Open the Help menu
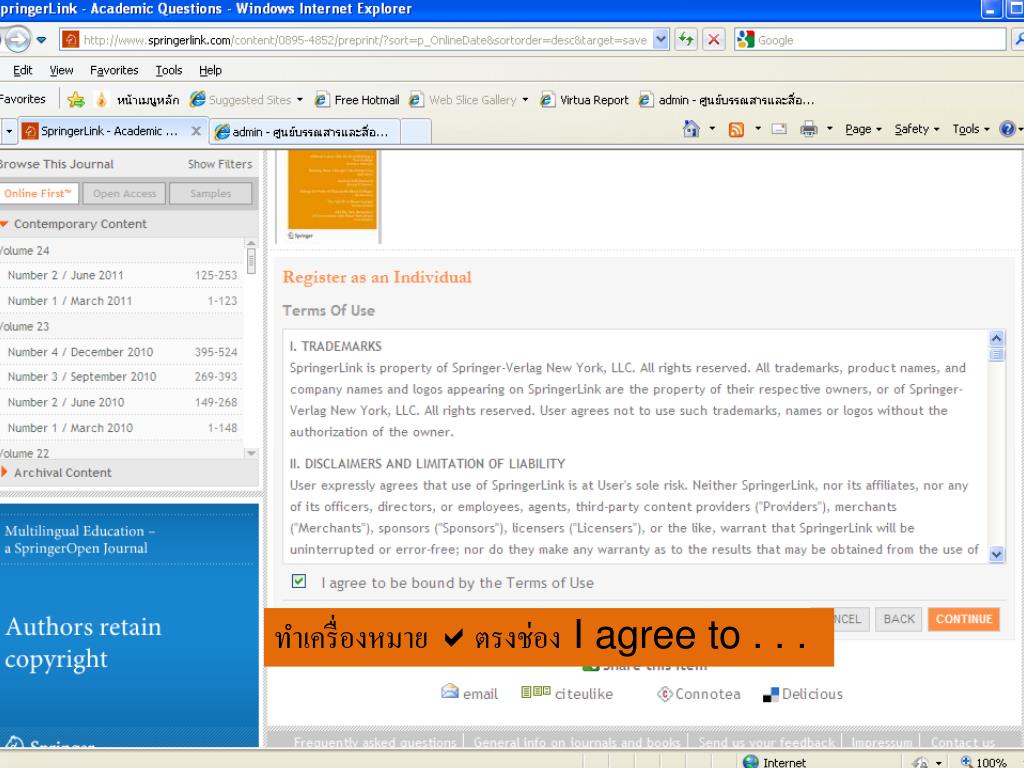The width and height of the screenshot is (1024, 768). [210, 70]
